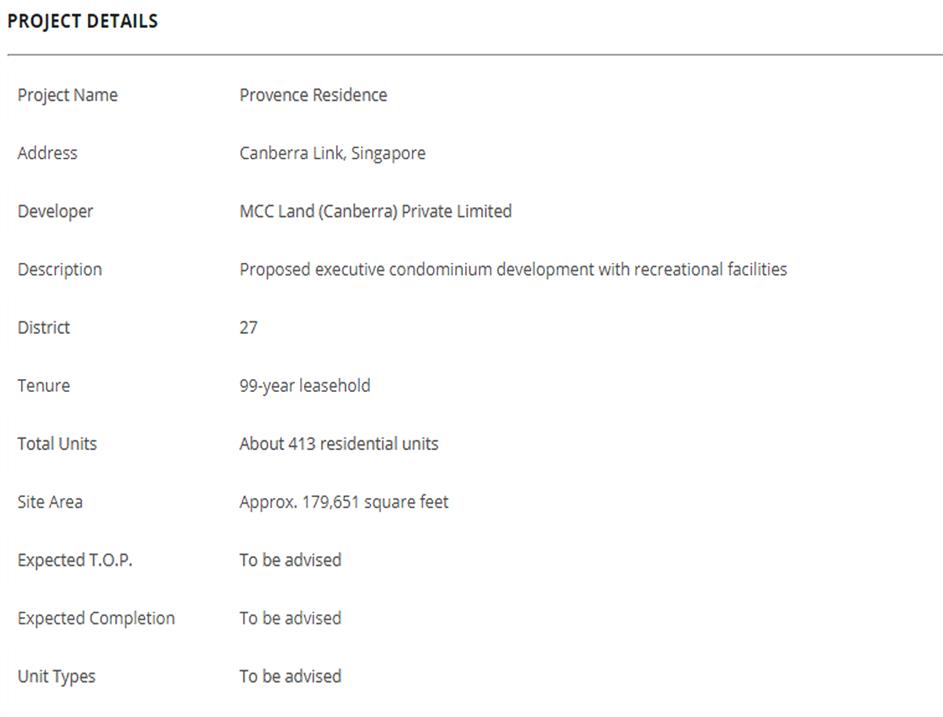Image resolution: width=943 pixels, height=717 pixels.
Task: Click the Developer label
Action: (55, 211)
